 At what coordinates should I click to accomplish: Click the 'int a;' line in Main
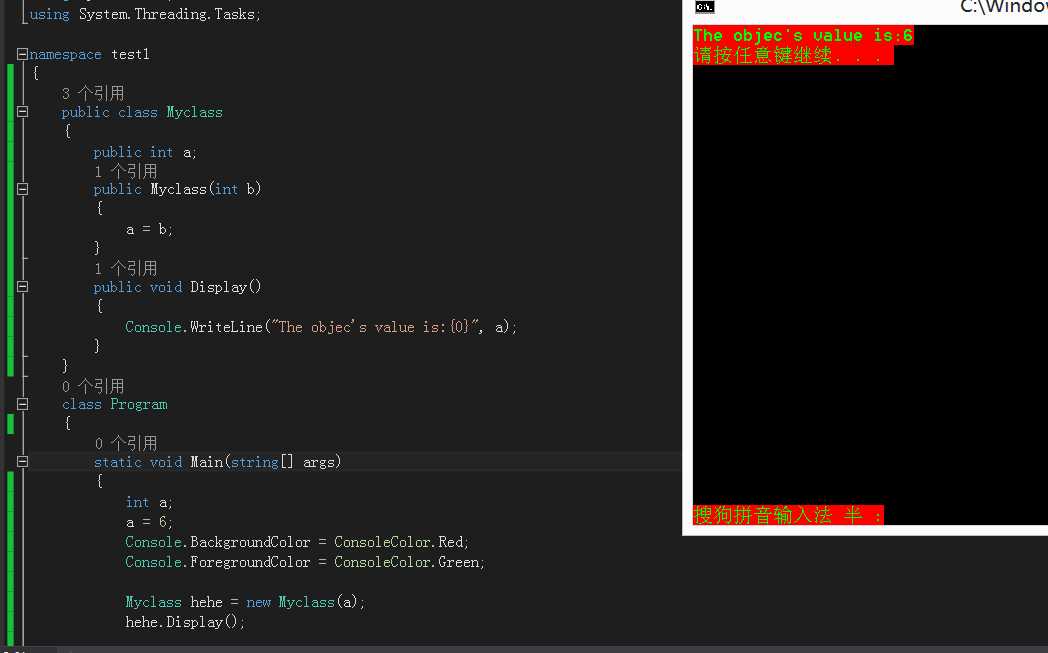pyautogui.click(x=149, y=502)
